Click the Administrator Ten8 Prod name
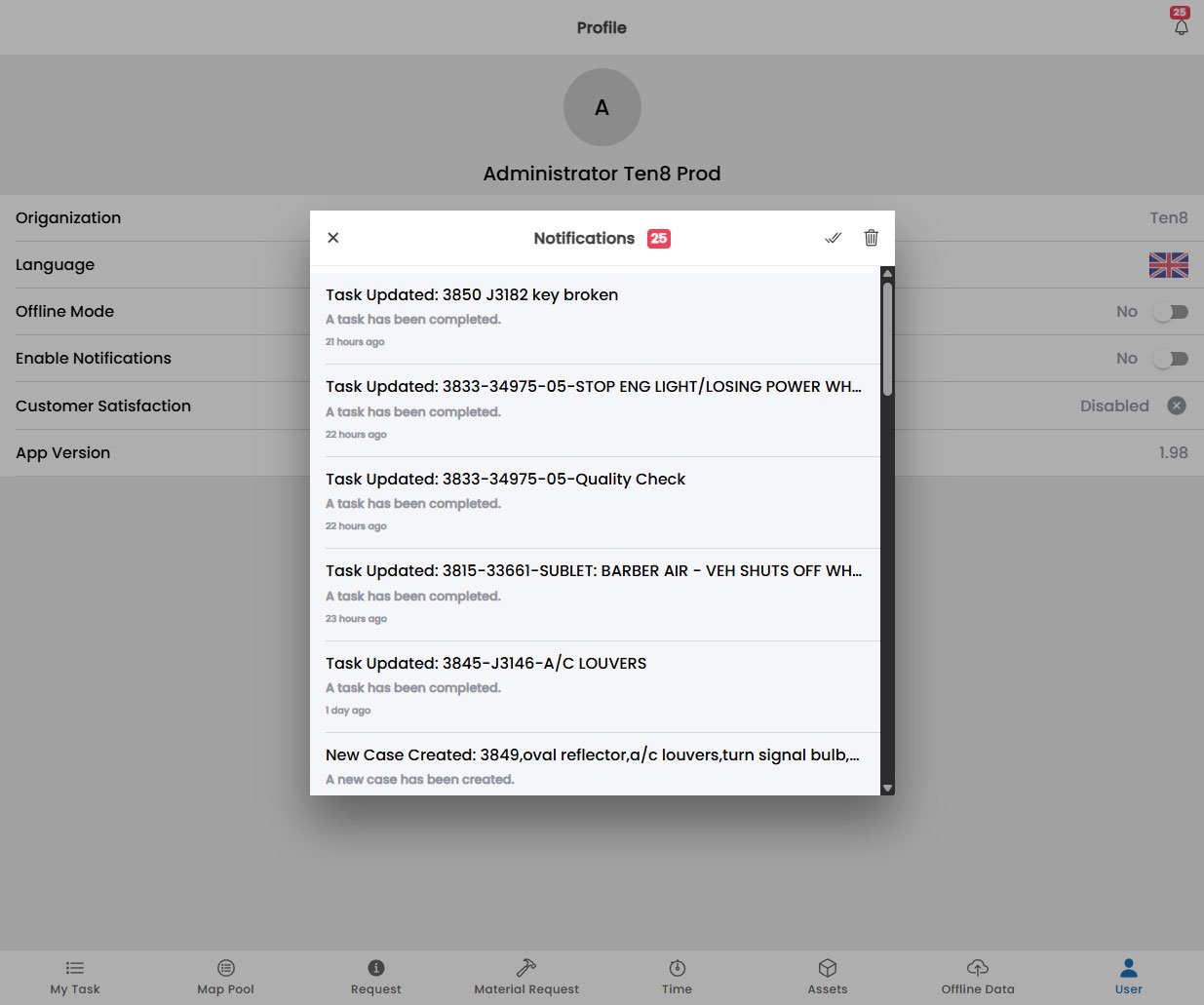Viewport: 1204px width, 1005px height. 602,174
